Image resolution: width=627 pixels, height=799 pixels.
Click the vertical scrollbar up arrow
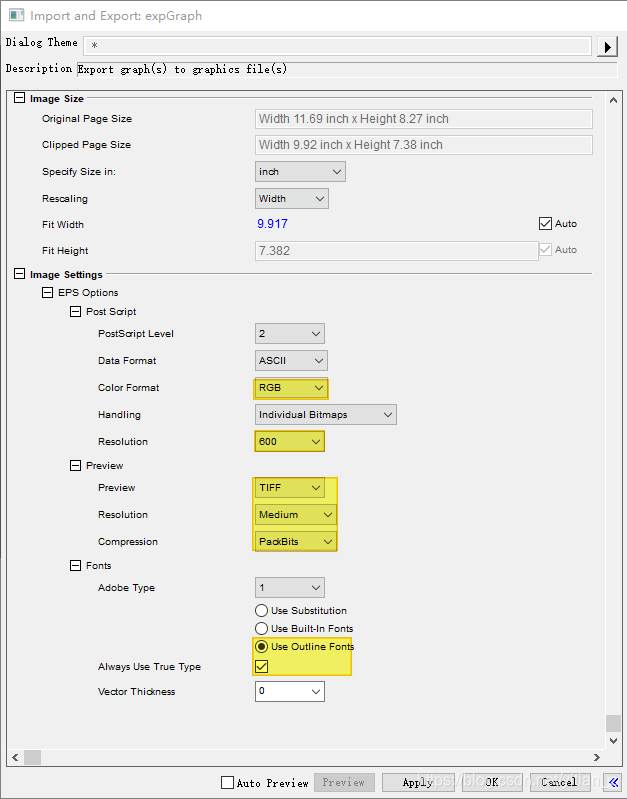613,100
